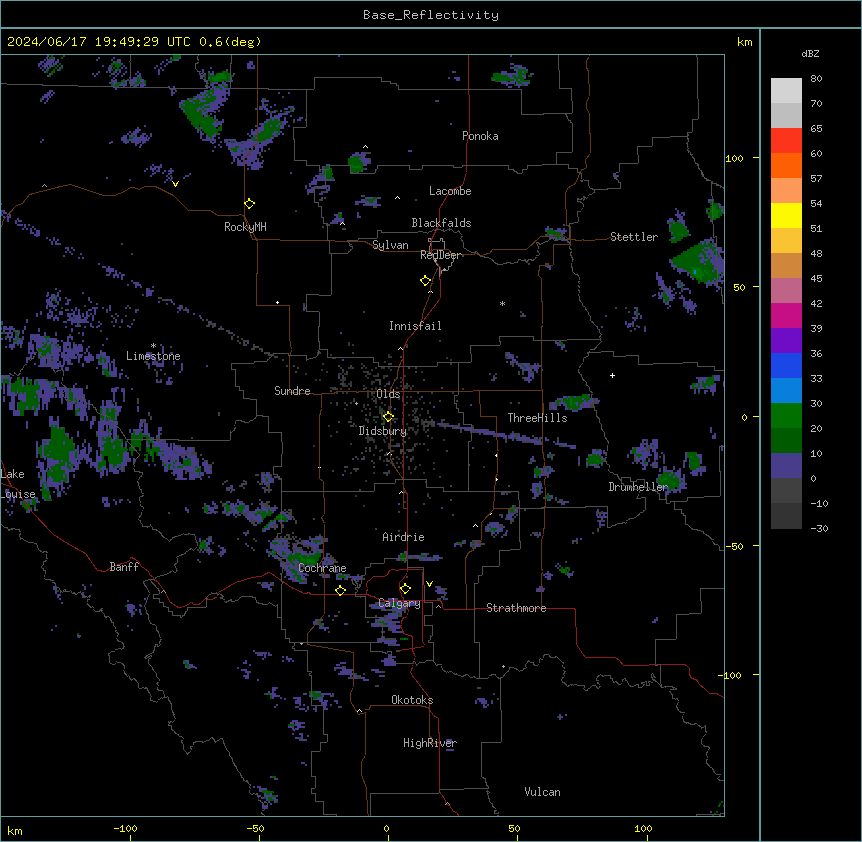The image size is (862, 842).
Task: Select the light blue 30-33 dBZ legend swatch
Action: (x=786, y=391)
